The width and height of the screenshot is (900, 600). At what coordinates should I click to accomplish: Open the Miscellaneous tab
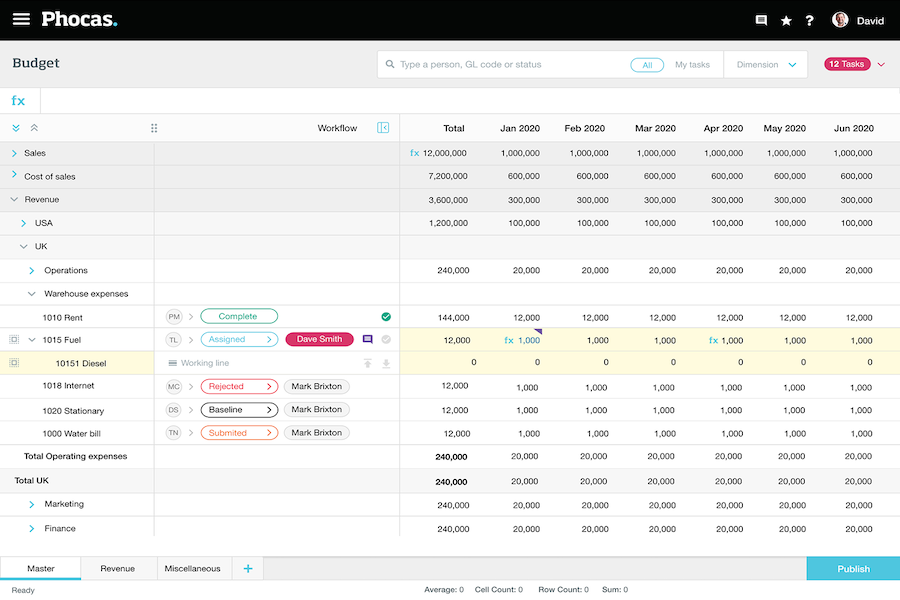[194, 569]
